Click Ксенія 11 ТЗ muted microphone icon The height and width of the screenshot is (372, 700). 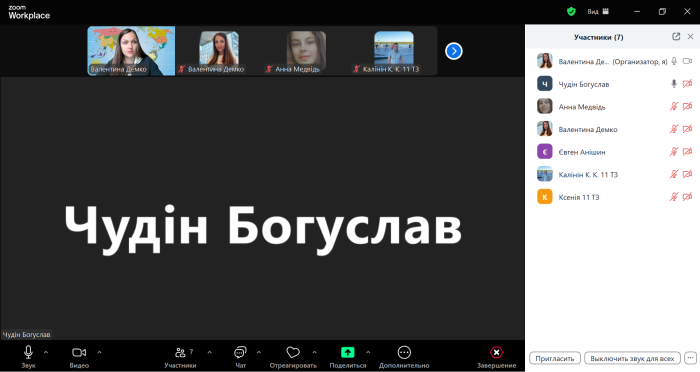coord(674,197)
